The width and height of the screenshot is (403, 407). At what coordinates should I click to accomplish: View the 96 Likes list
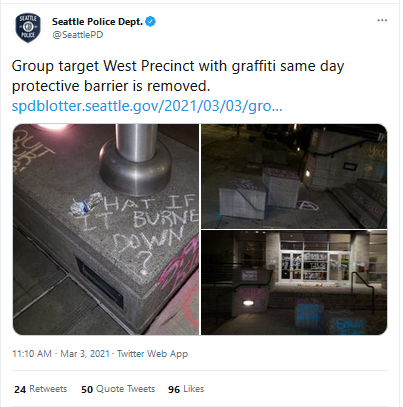(186, 389)
